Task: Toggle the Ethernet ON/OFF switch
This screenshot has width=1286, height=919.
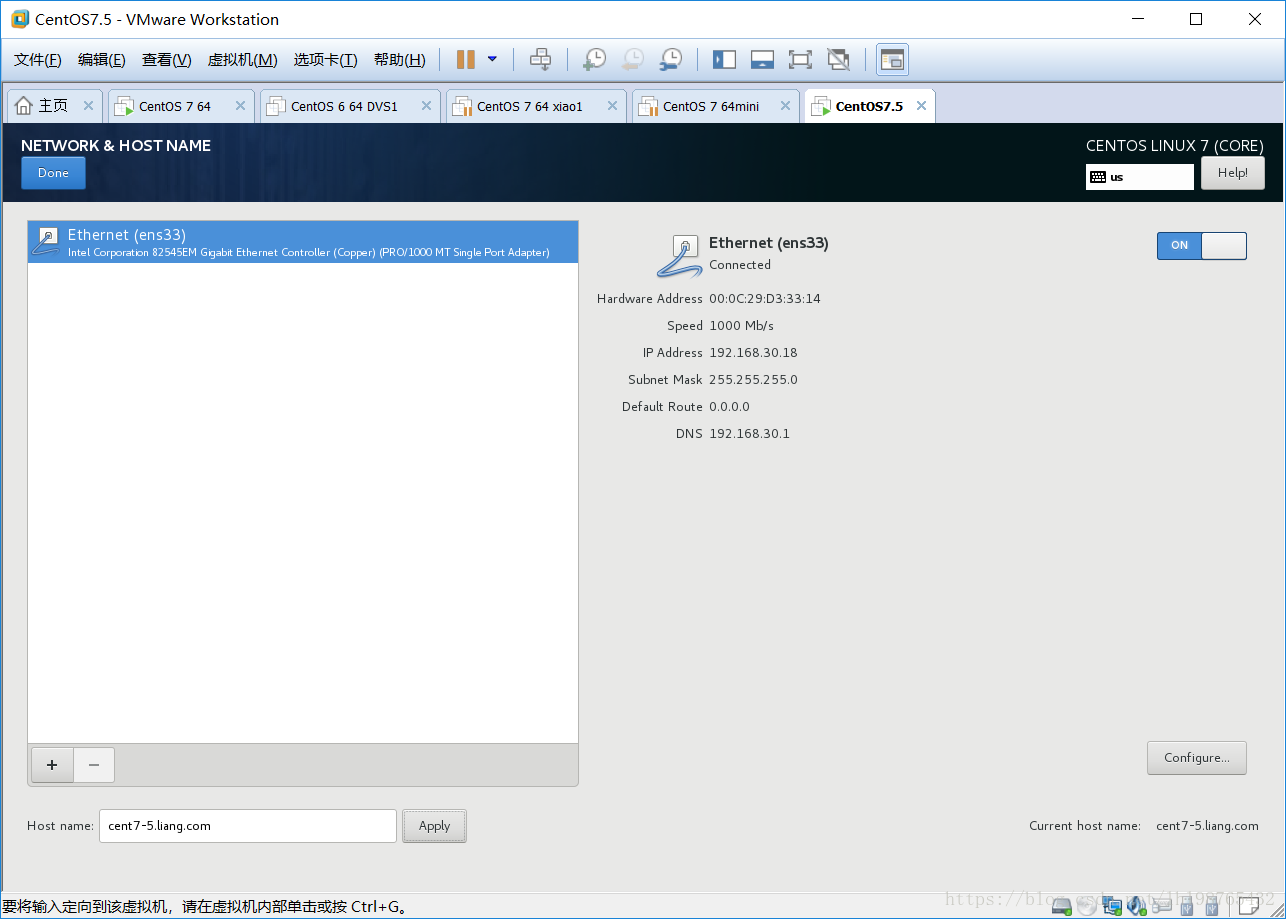Action: pos(1202,246)
